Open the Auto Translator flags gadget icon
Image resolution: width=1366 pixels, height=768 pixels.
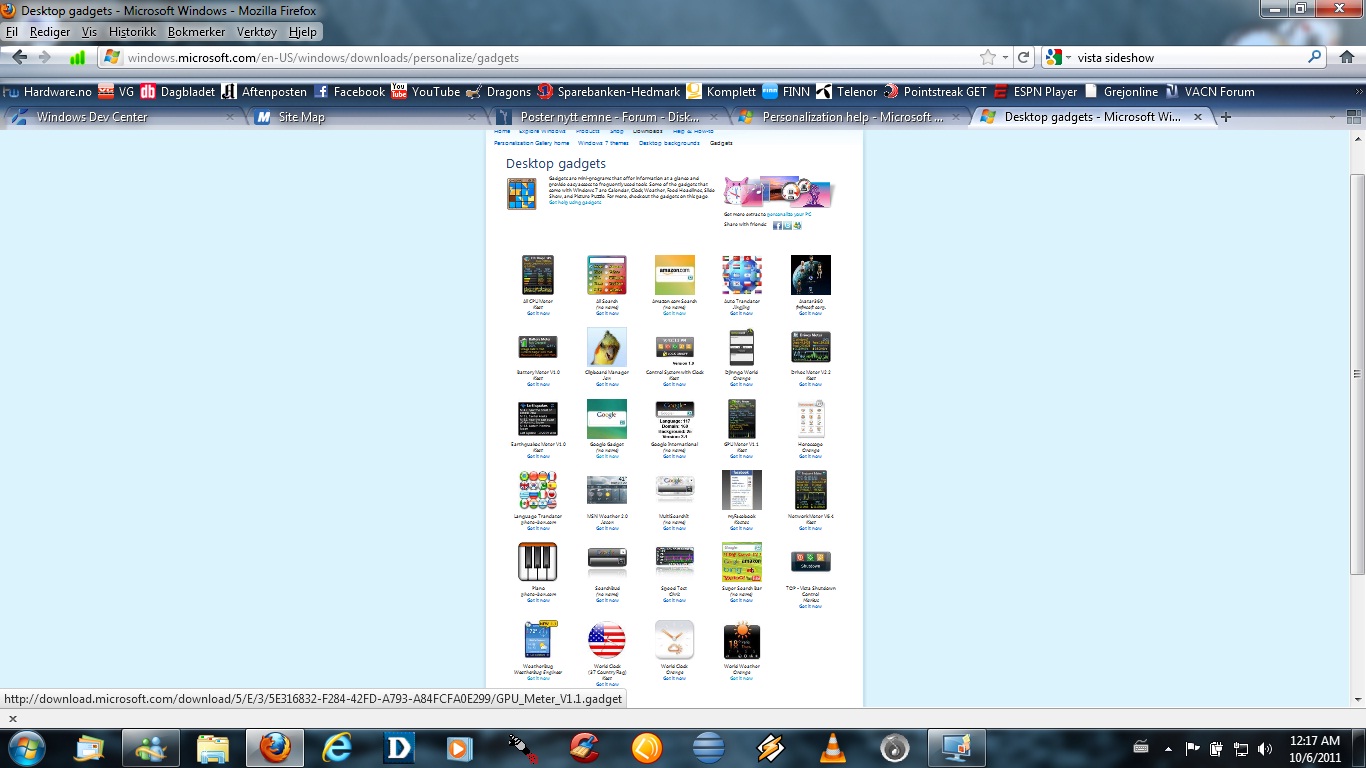742,275
